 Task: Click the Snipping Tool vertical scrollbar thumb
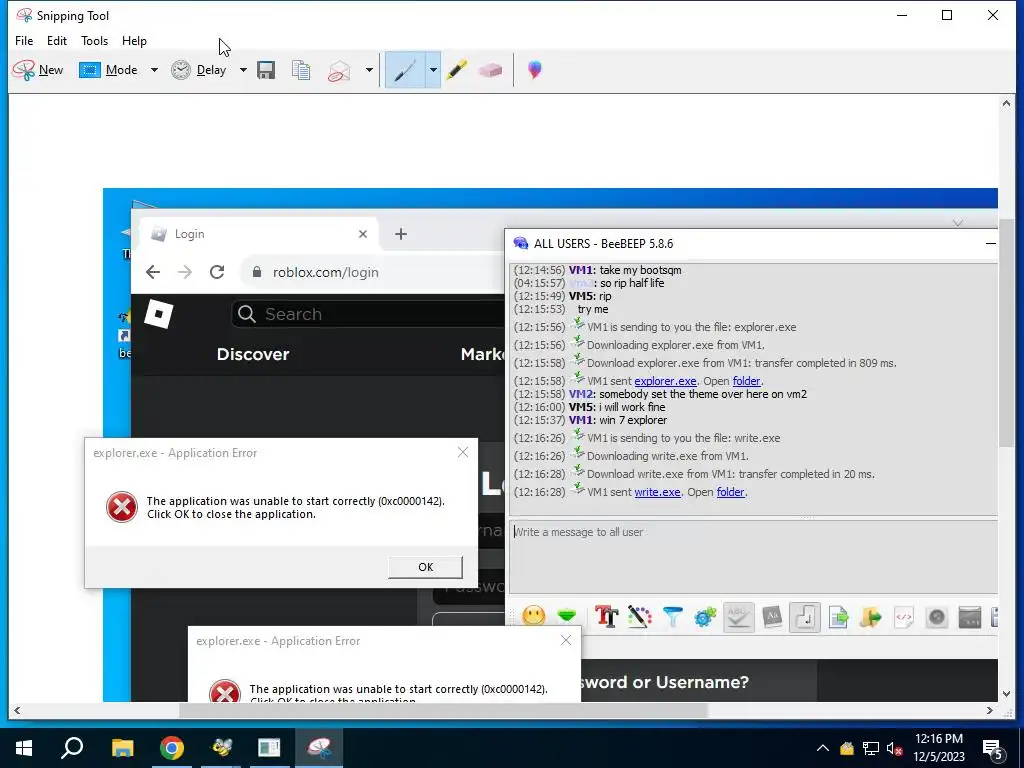pos(1006,333)
